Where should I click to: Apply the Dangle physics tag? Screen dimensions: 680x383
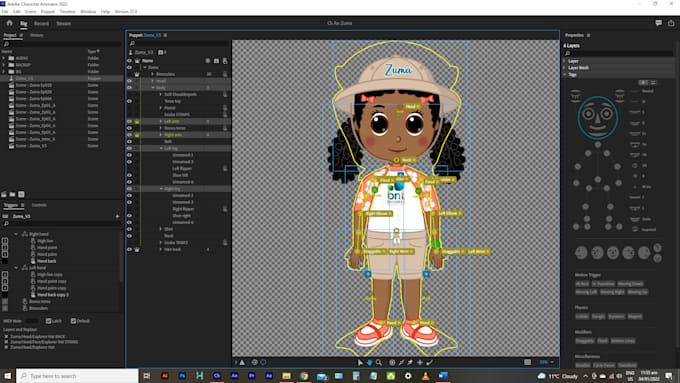598,317
